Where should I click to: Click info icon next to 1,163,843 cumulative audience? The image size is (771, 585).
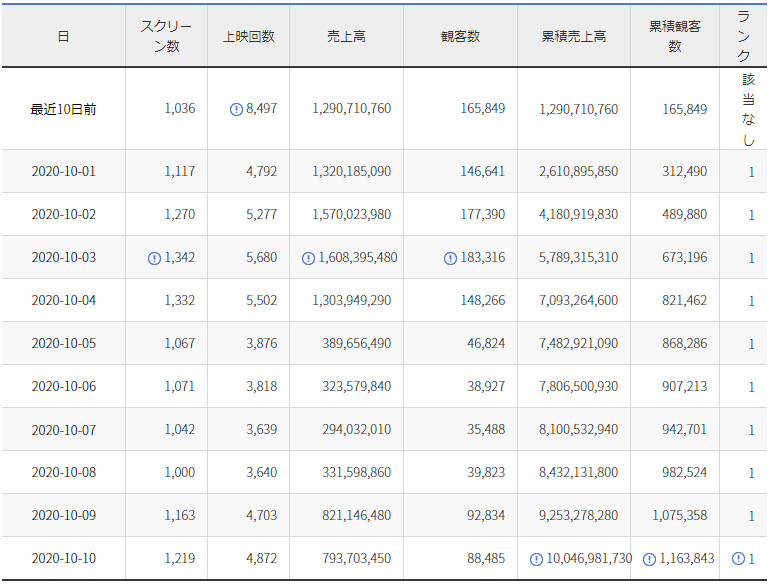click(x=649, y=559)
